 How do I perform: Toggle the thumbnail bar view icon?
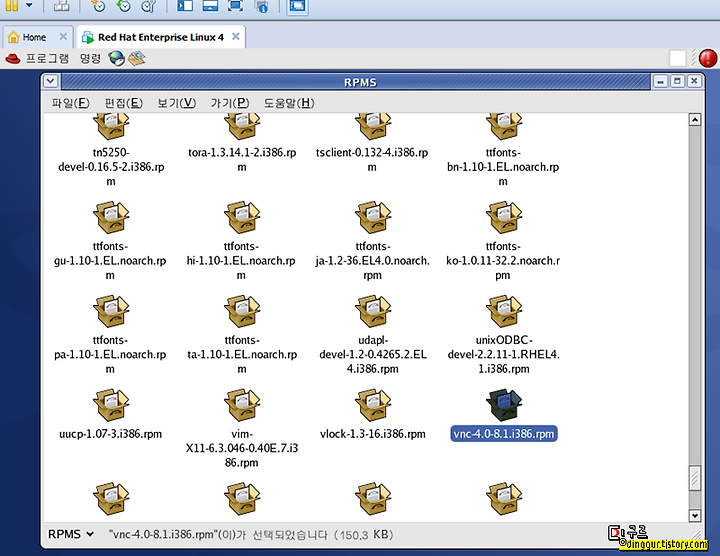(x=210, y=6)
